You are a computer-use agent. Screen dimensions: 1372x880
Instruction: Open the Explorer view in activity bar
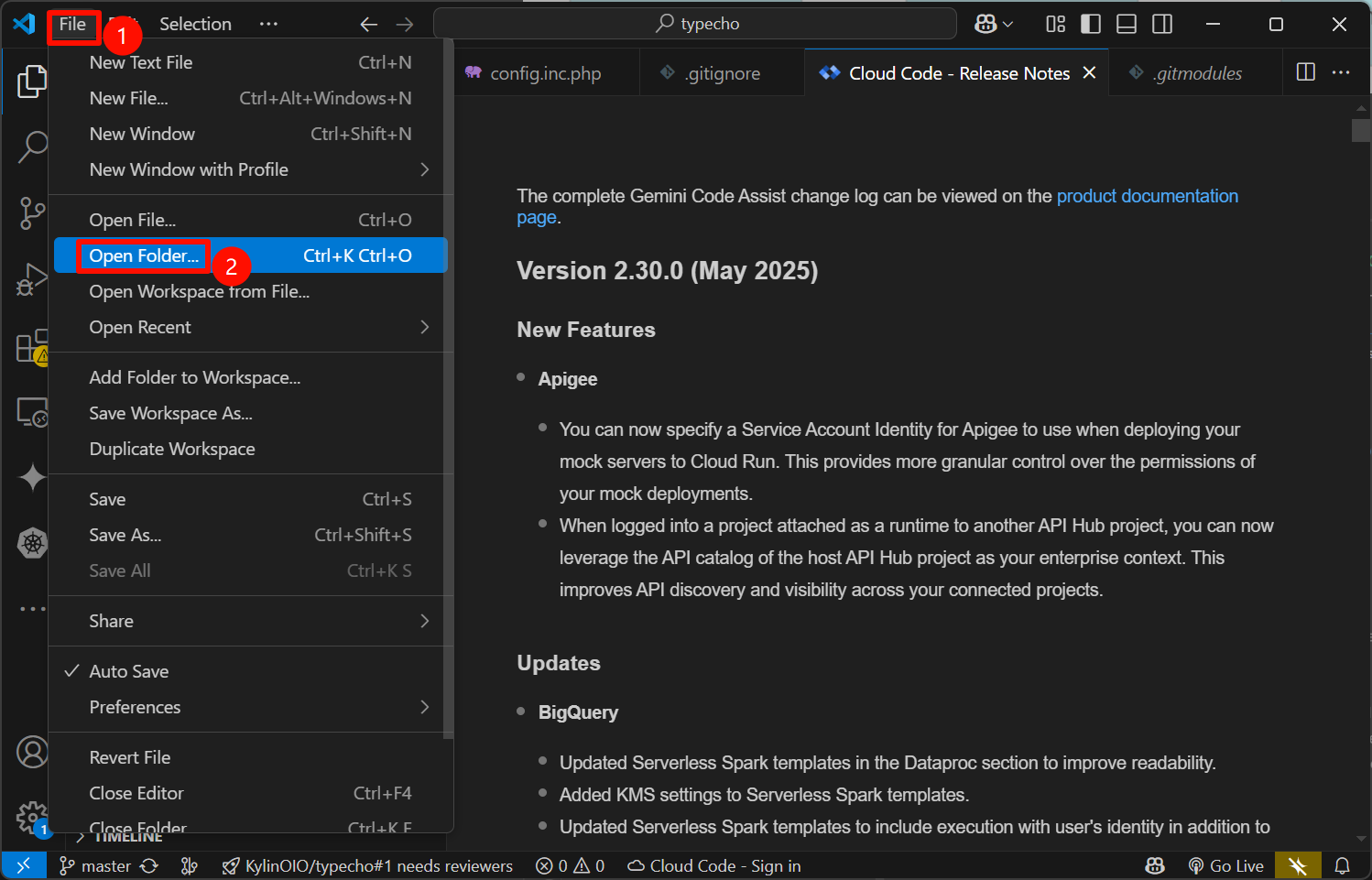point(32,82)
